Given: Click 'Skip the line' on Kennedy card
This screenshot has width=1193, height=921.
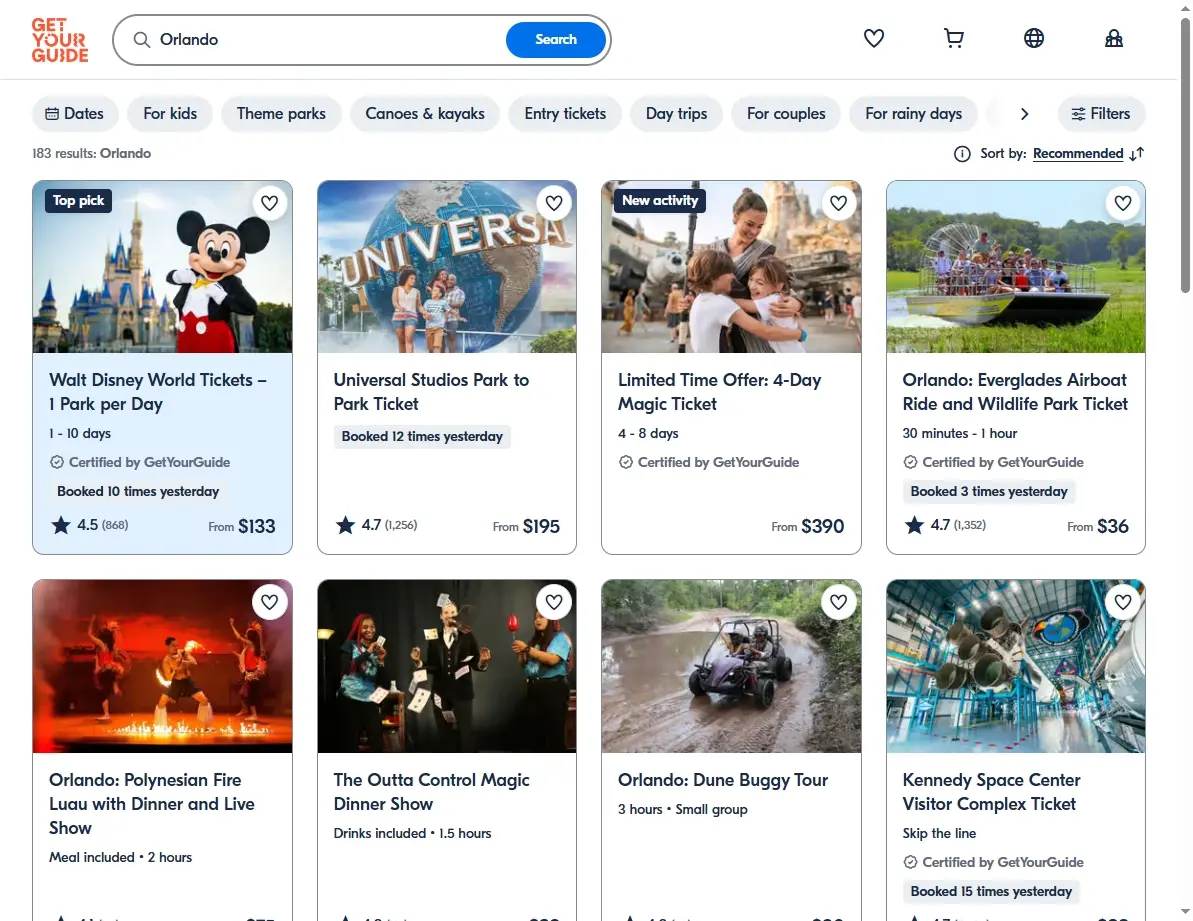Looking at the screenshot, I should (939, 834).
